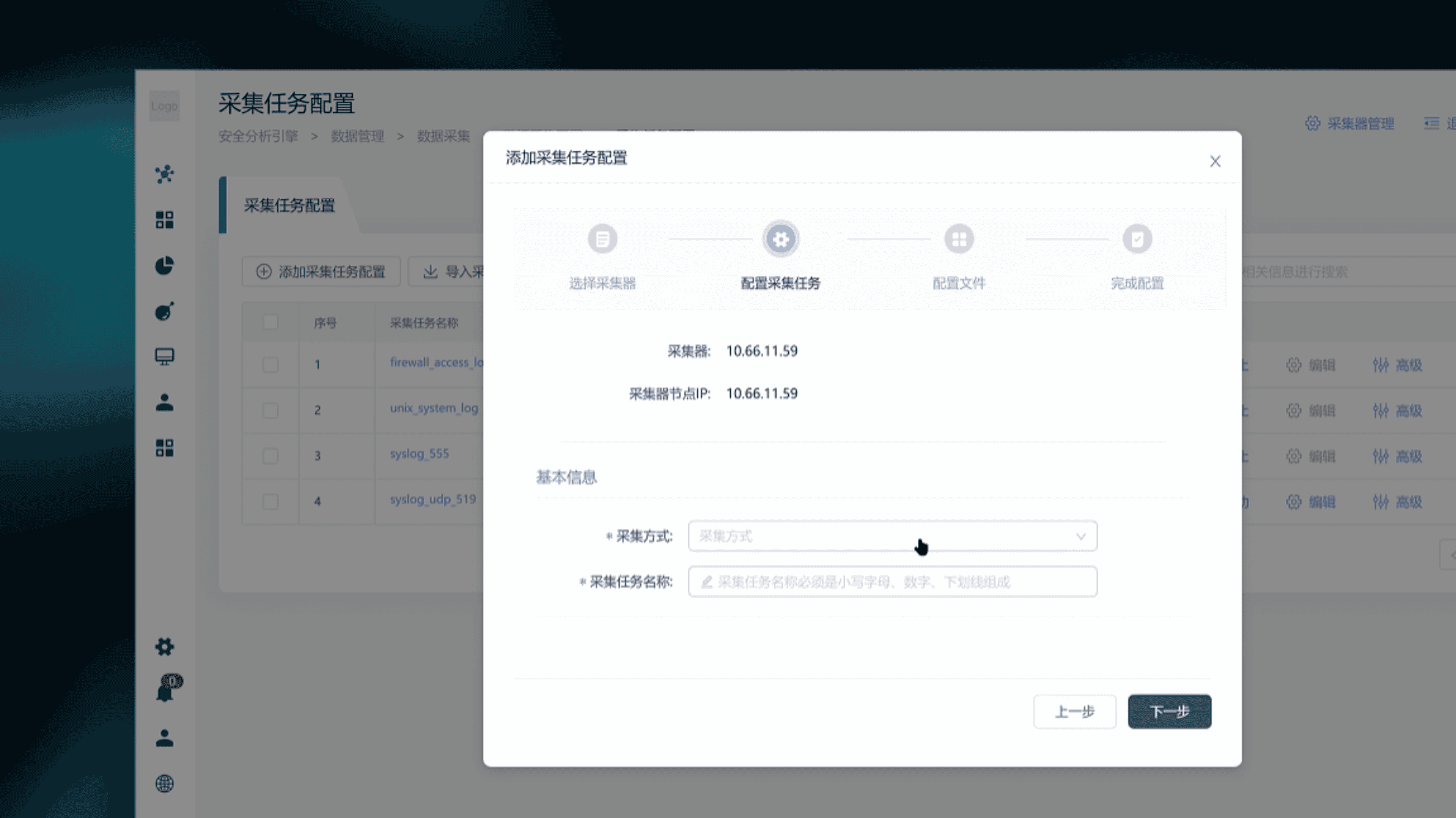Close the 添加采集任务配置 dialog

1215,161
